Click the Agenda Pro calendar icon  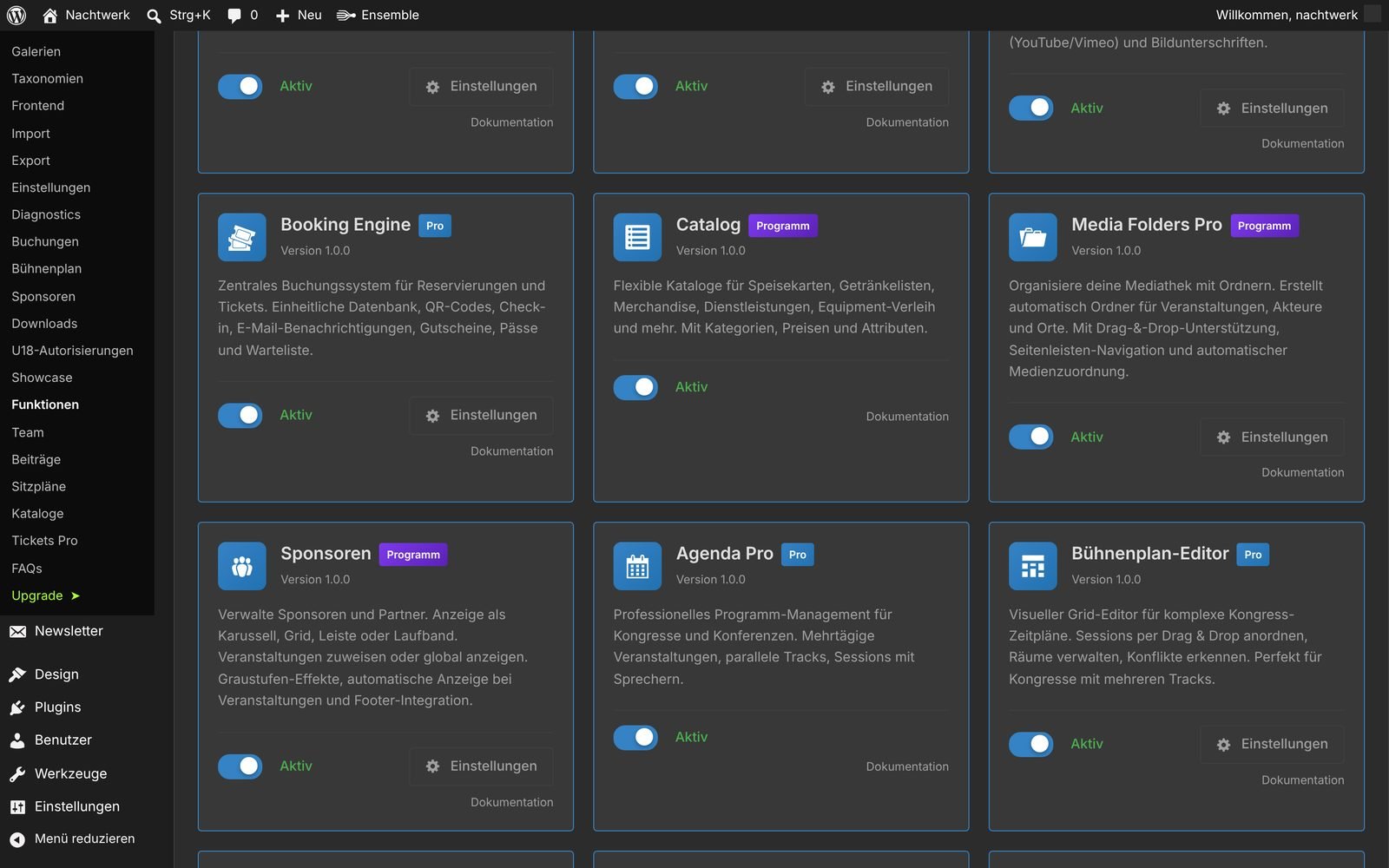point(637,566)
